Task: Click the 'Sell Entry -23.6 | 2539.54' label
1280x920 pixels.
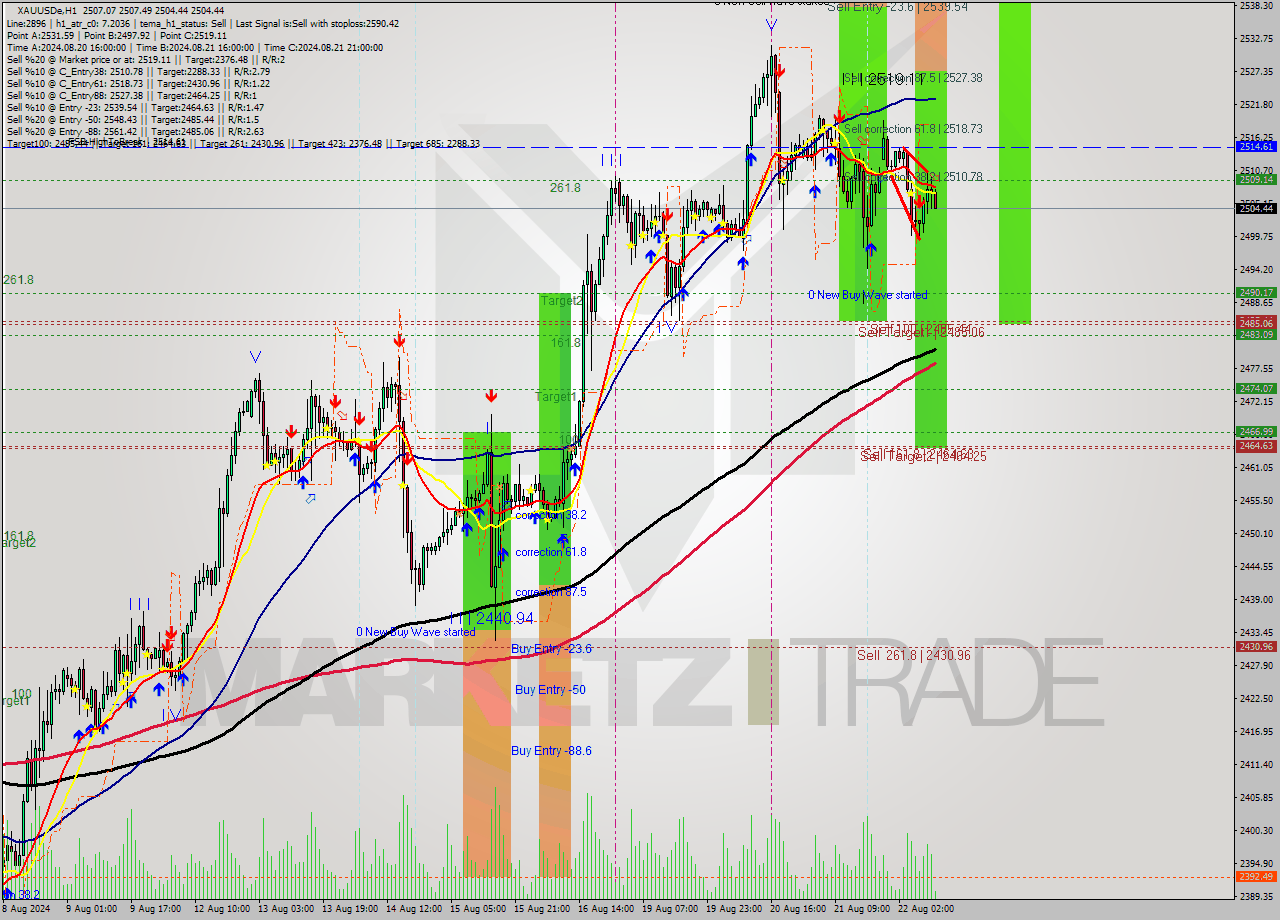Action: click(897, 7)
